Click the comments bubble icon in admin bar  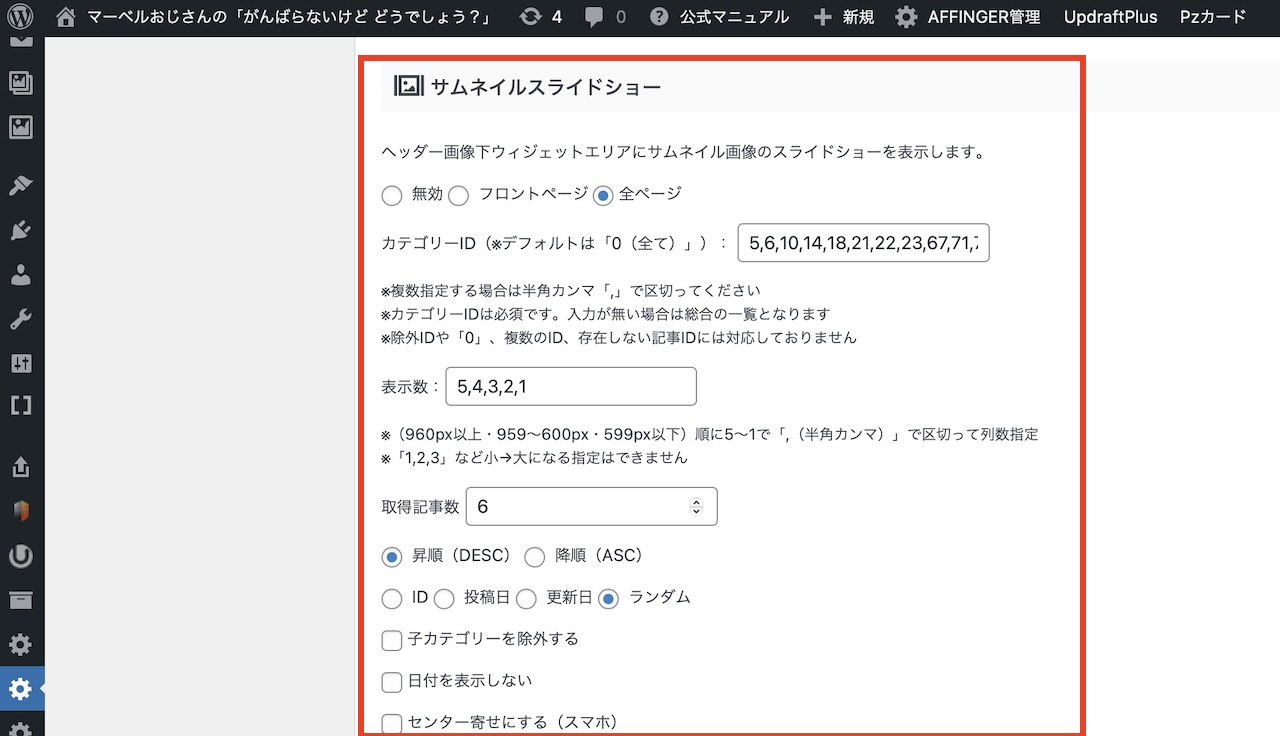594,17
